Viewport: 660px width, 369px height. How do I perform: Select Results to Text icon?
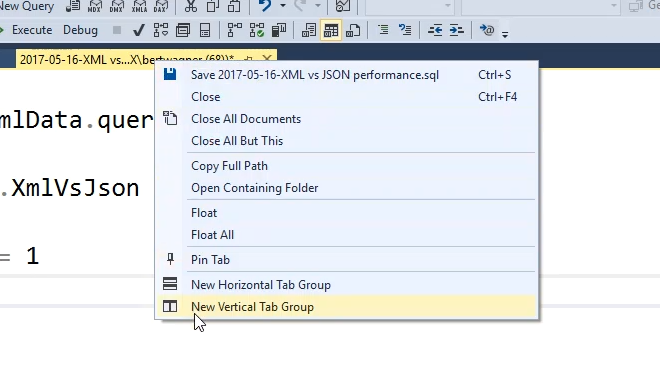[x=309, y=30]
